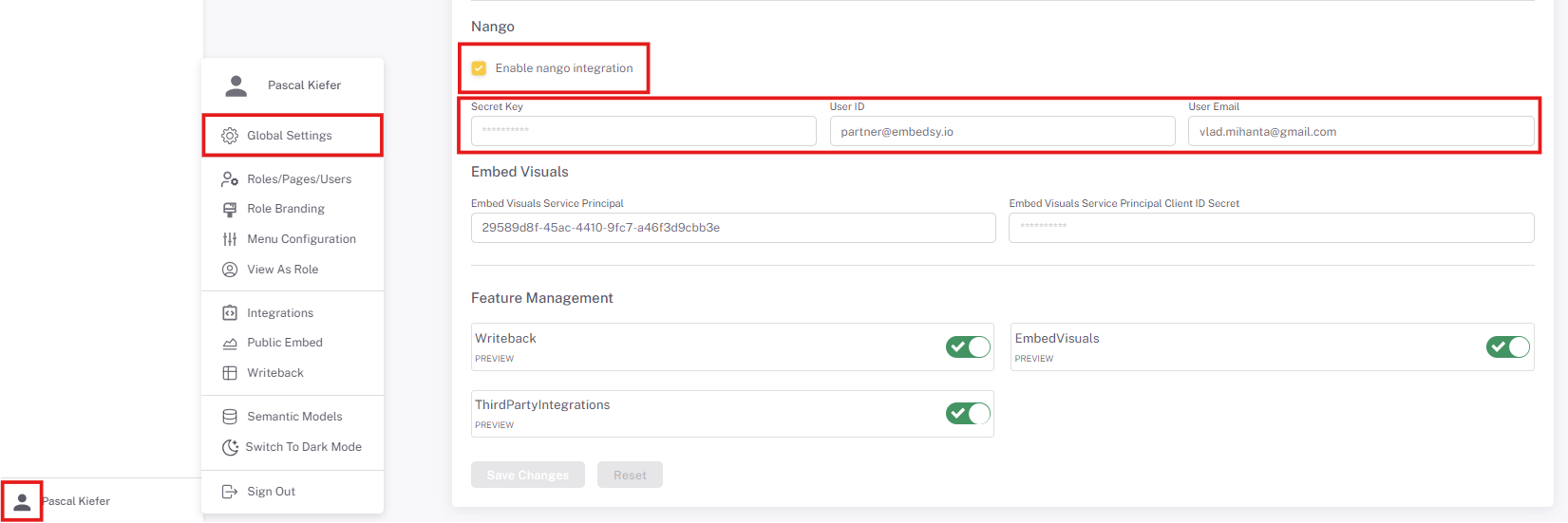
Task: Click the Menu Configuration sliders icon
Action: tap(230, 239)
